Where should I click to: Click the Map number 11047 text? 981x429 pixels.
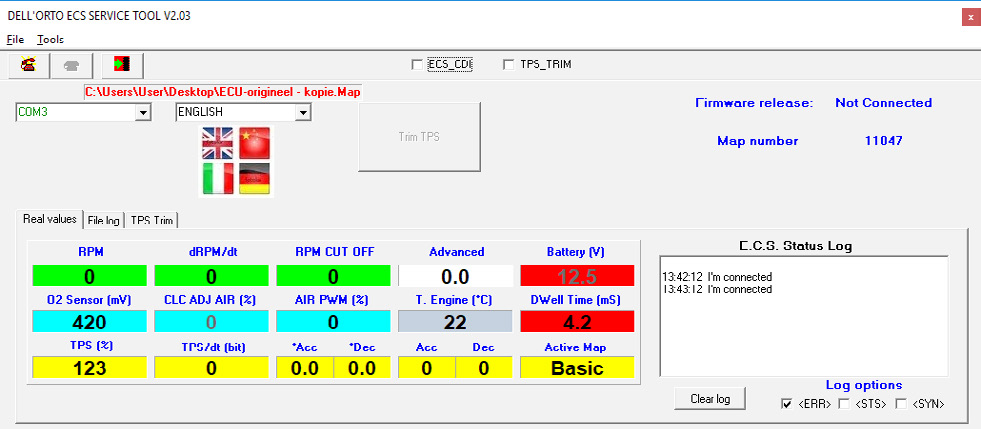883,141
